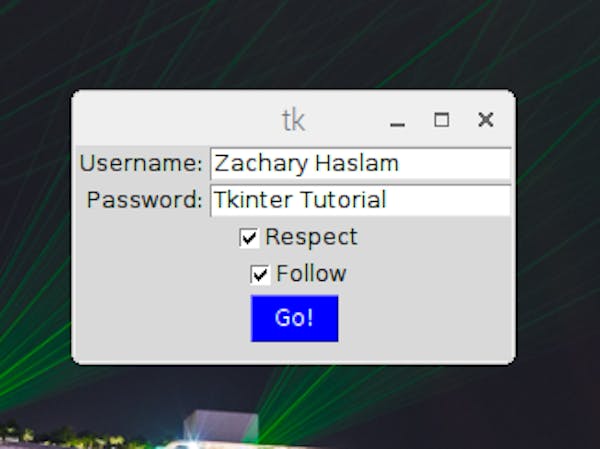Focus the Username input field
The image size is (600, 449).
360,163
